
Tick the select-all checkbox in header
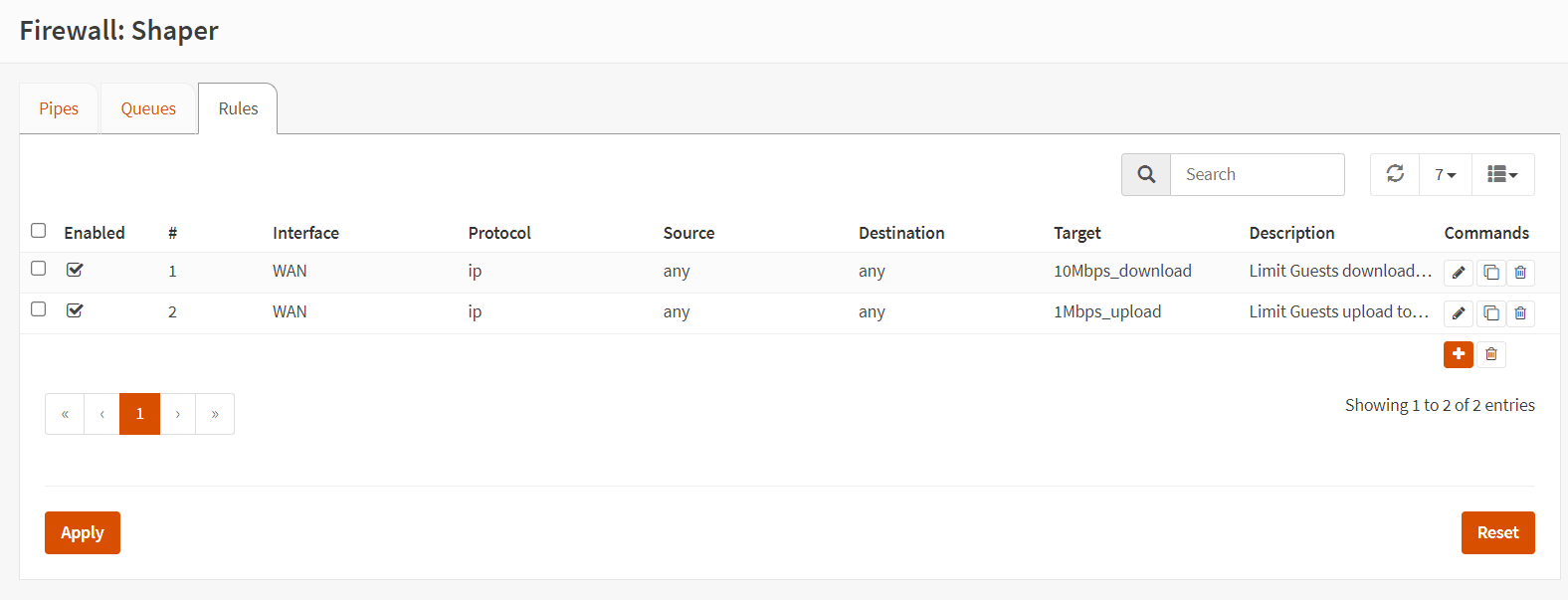click(x=39, y=231)
